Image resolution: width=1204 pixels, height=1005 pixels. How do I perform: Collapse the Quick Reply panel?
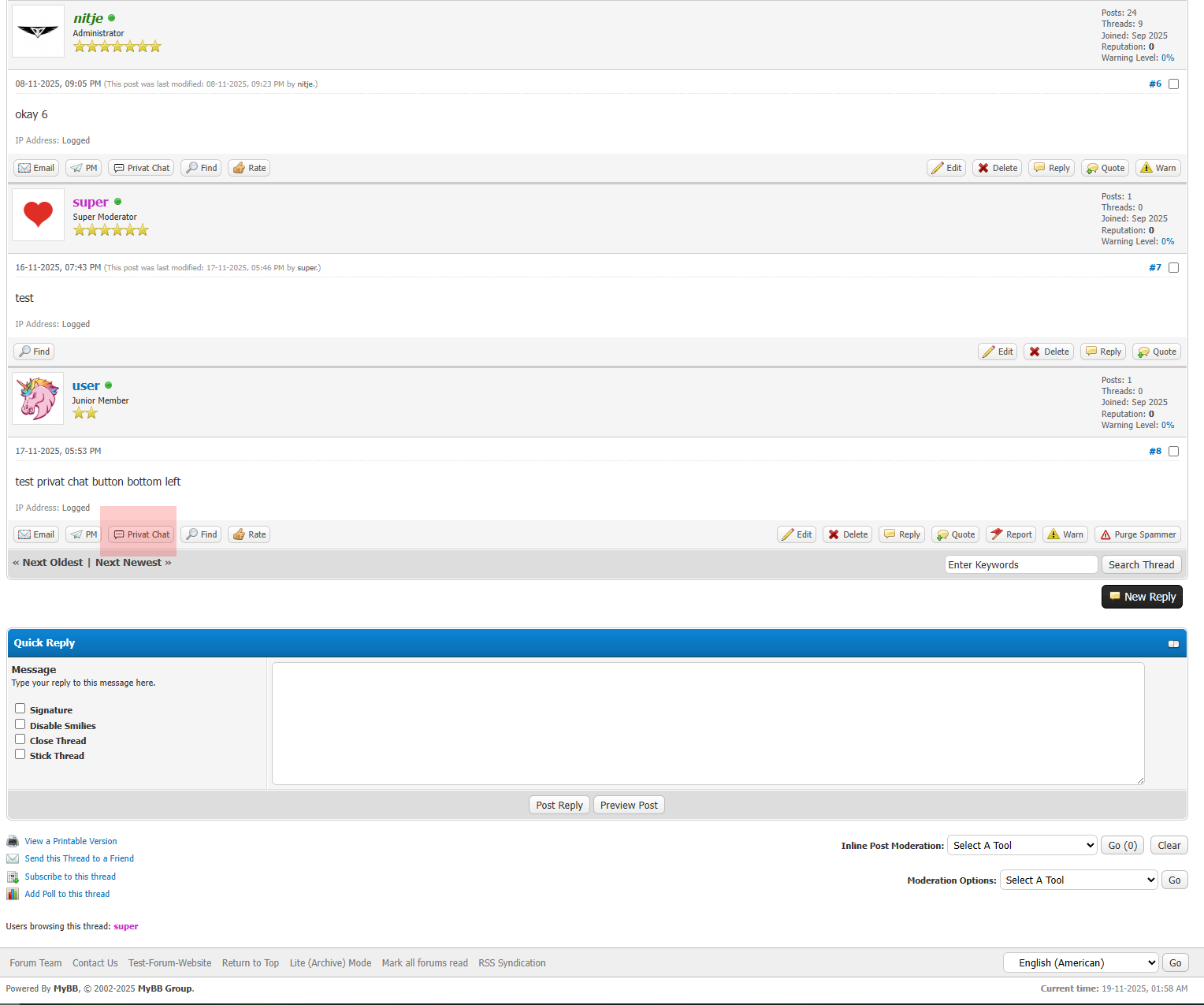tap(1173, 644)
